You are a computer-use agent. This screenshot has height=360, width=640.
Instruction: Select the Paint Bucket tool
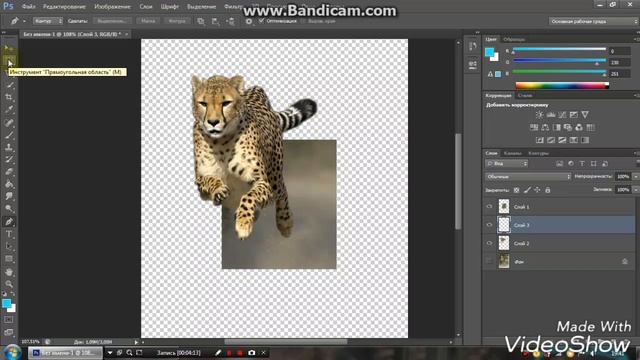(x=9, y=184)
